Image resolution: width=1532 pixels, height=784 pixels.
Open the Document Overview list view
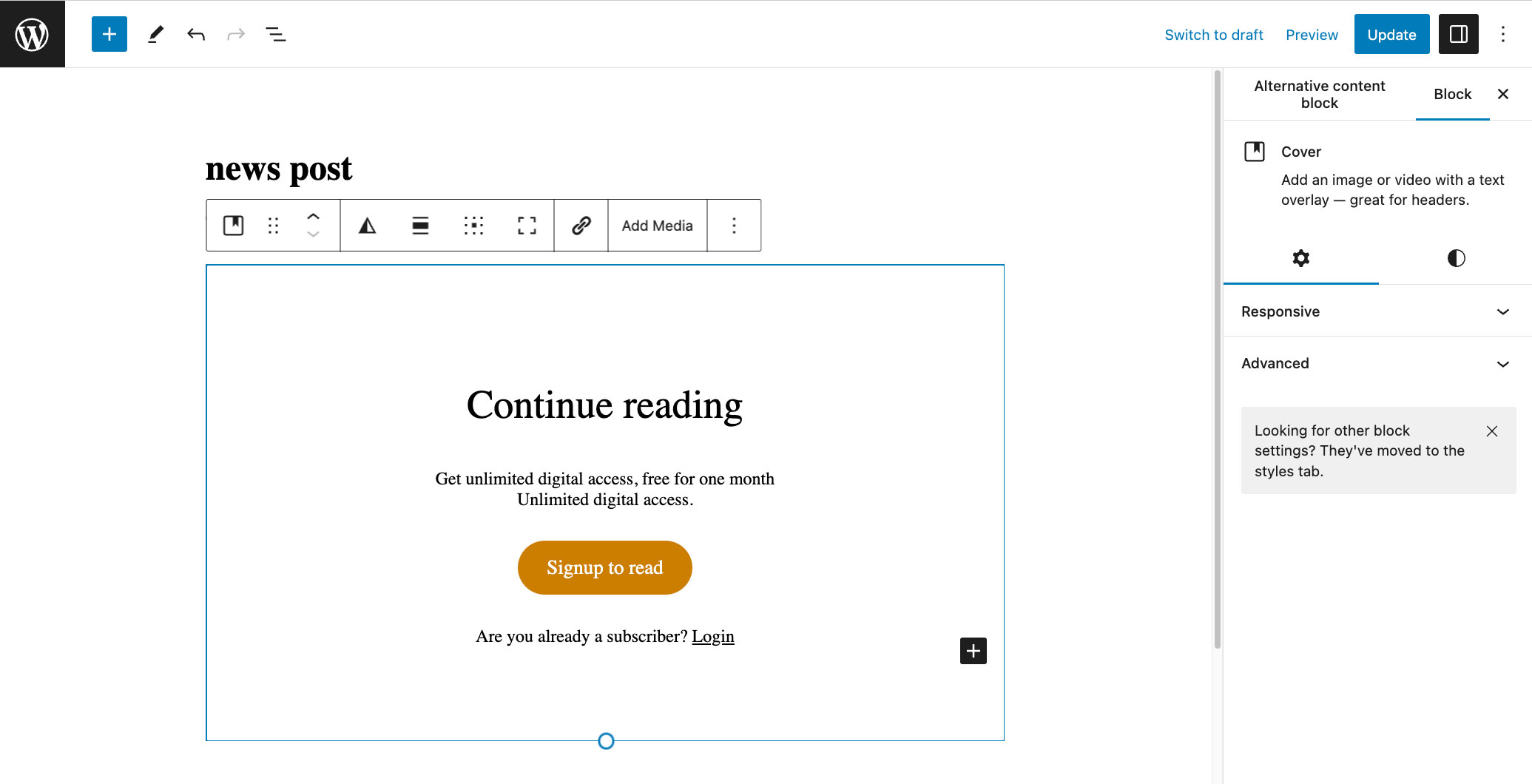point(276,34)
